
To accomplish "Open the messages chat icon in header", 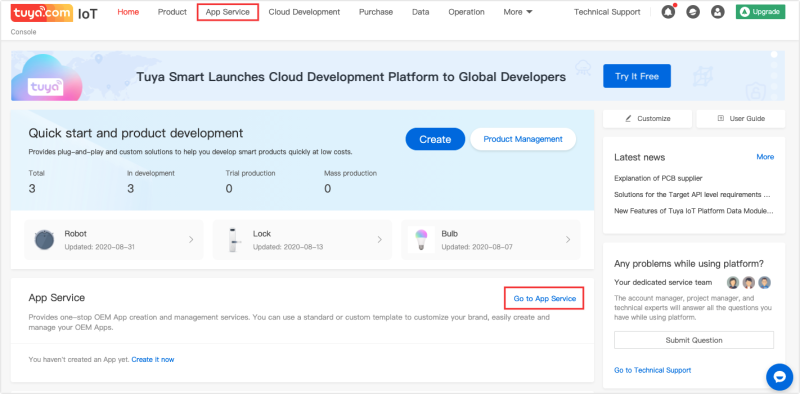I will point(693,12).
